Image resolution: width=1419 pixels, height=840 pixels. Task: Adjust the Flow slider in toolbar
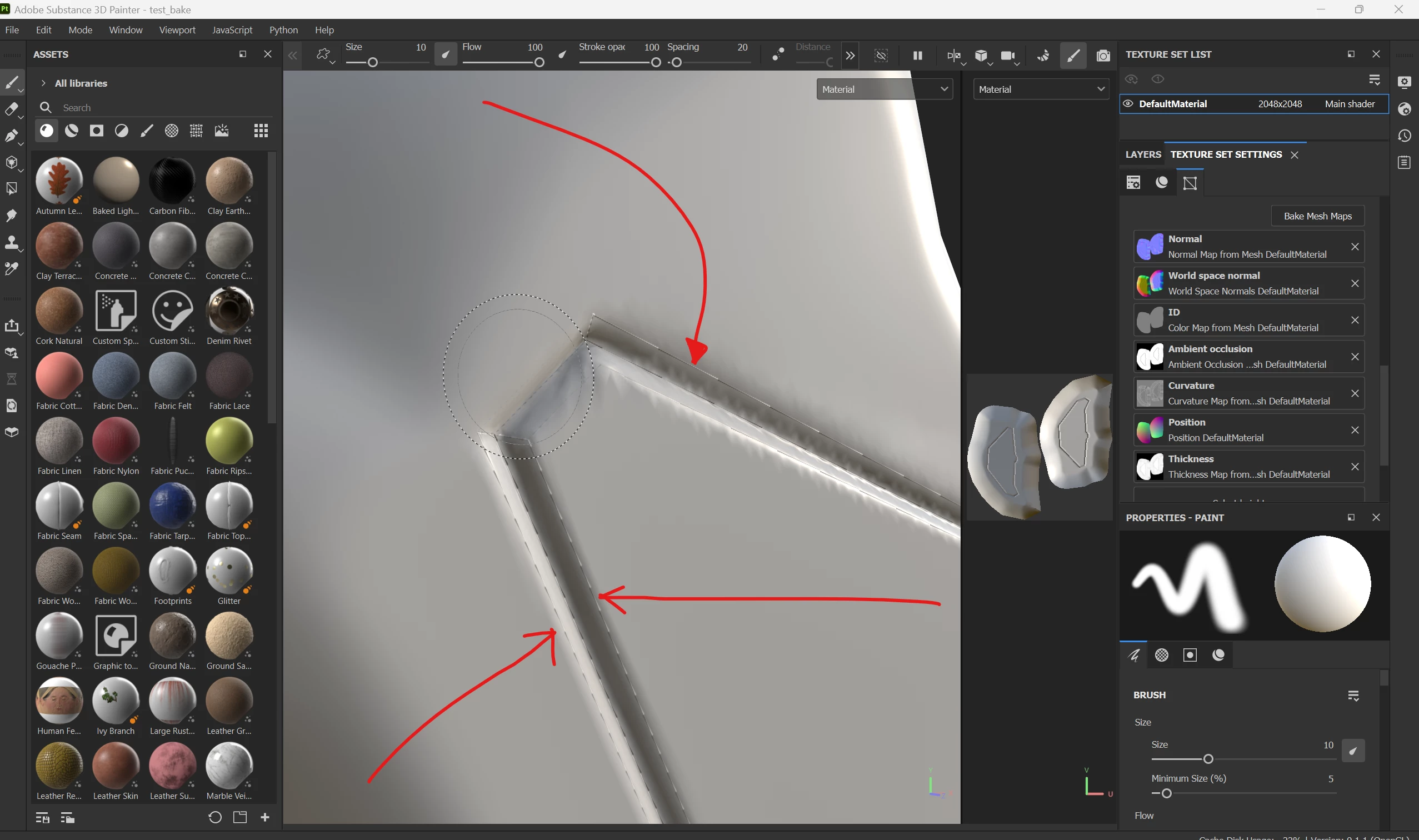pyautogui.click(x=539, y=62)
